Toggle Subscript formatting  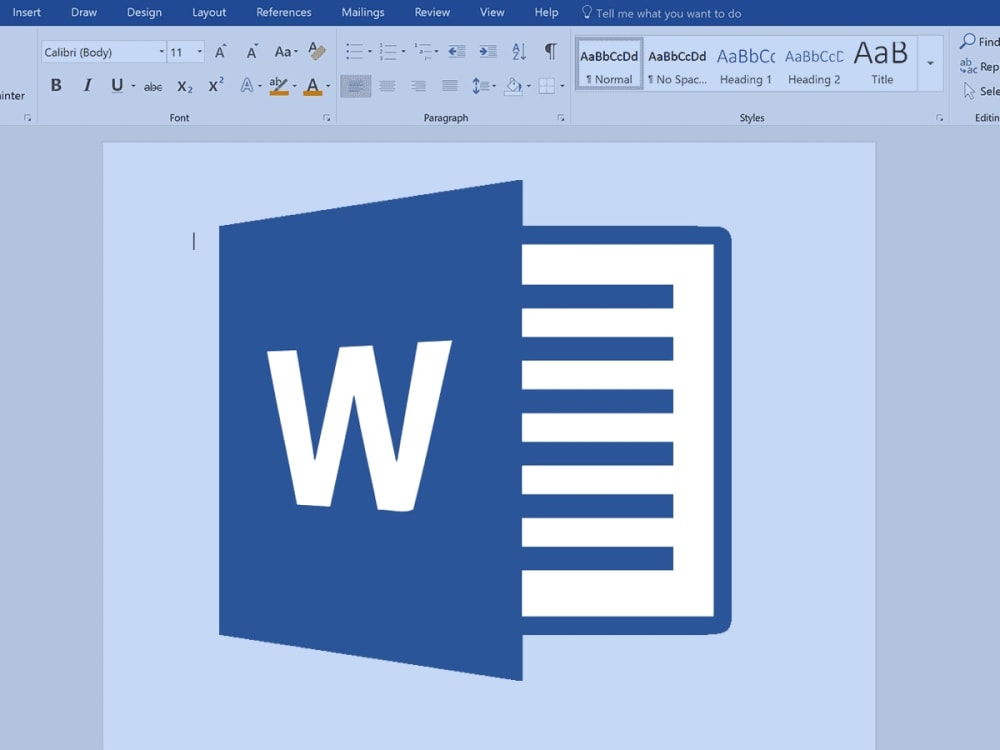click(184, 87)
